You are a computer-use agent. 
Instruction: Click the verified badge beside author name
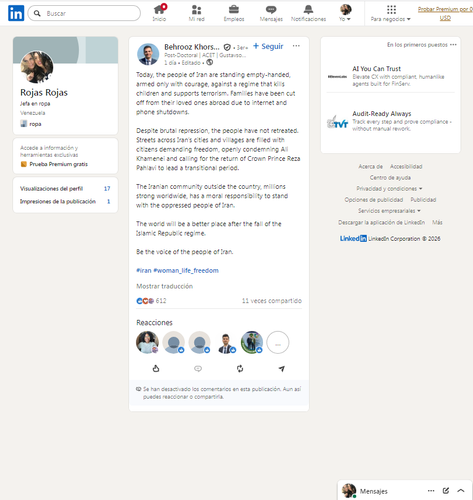pyautogui.click(x=227, y=47)
